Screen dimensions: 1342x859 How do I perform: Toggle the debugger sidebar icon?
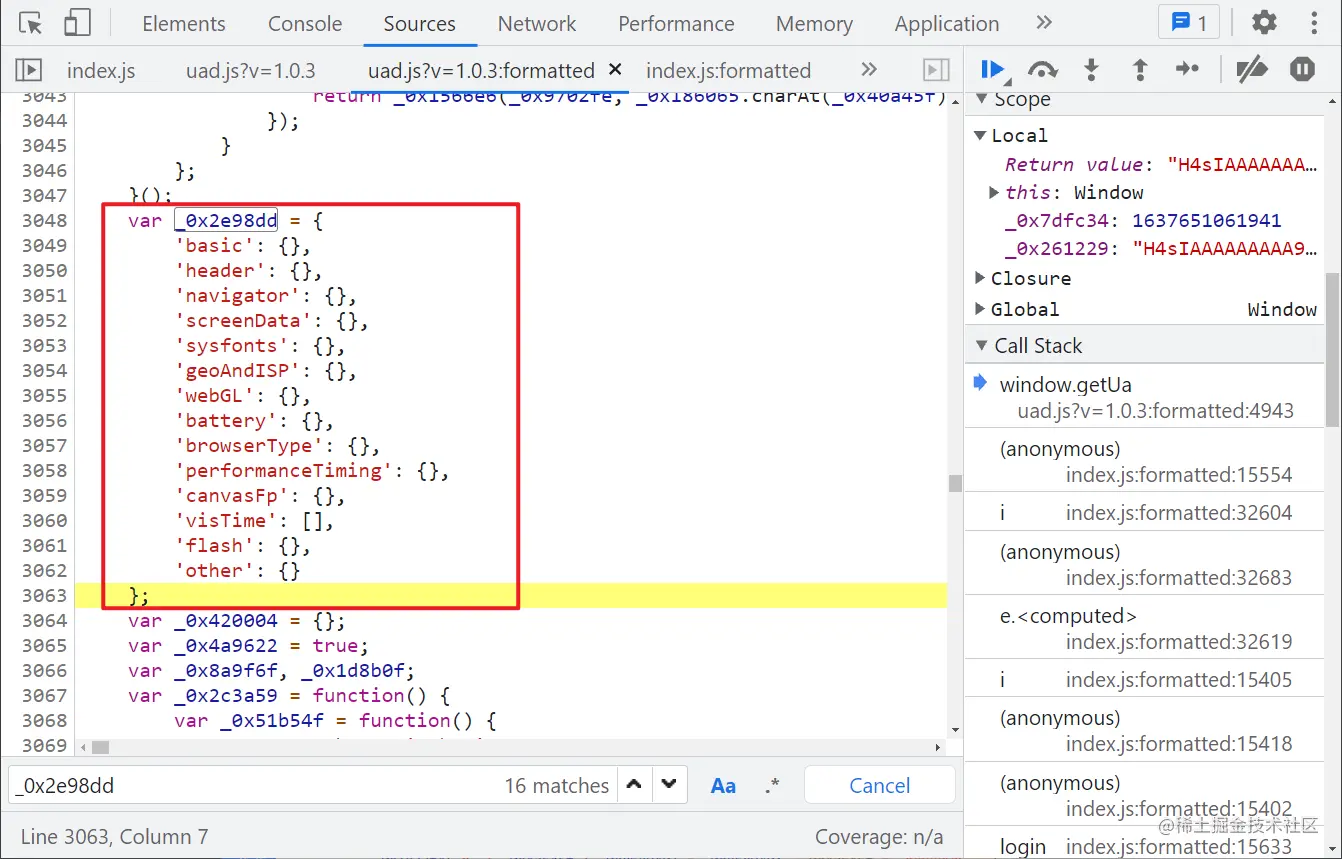[x=936, y=70]
